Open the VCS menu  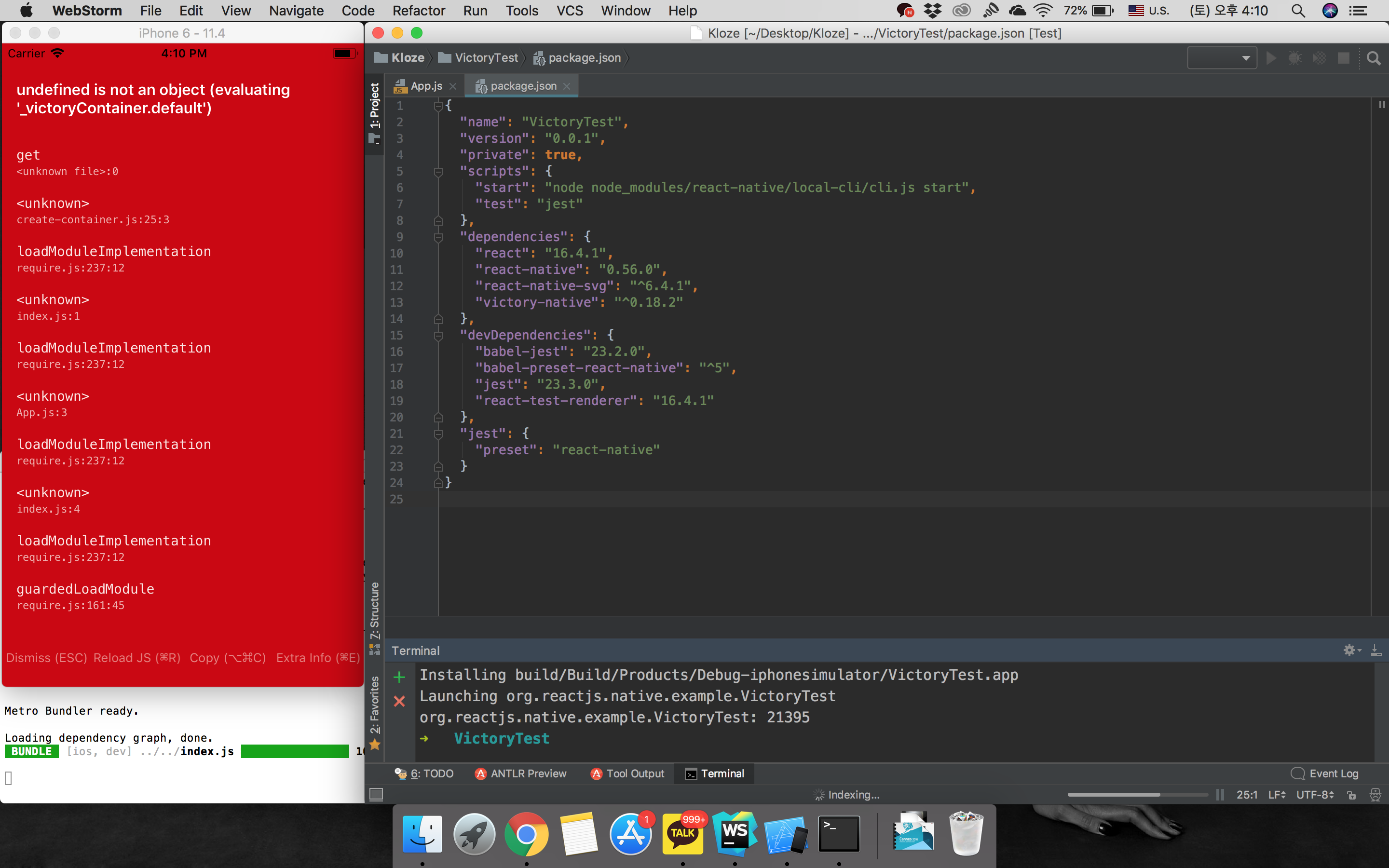[570, 10]
